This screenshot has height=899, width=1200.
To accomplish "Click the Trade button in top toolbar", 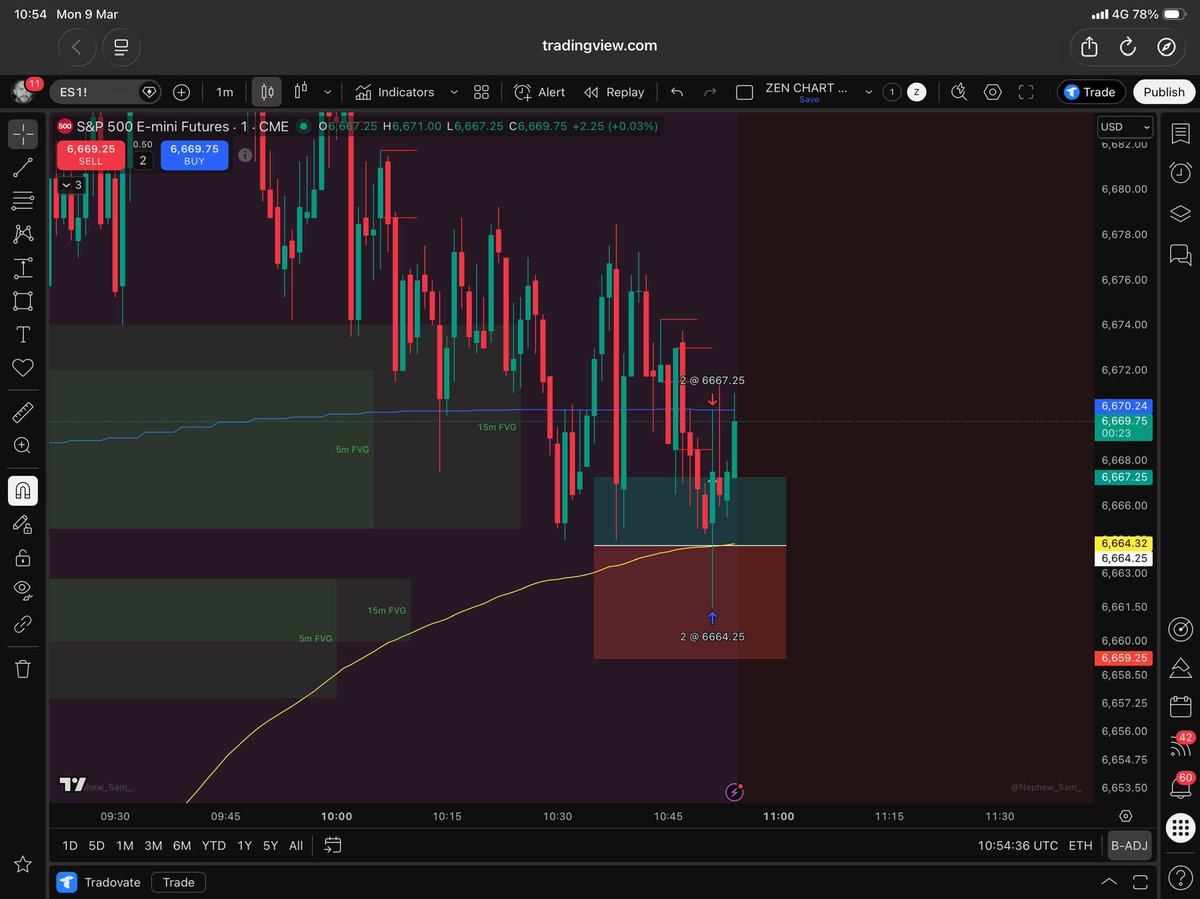I will 1091,92.
